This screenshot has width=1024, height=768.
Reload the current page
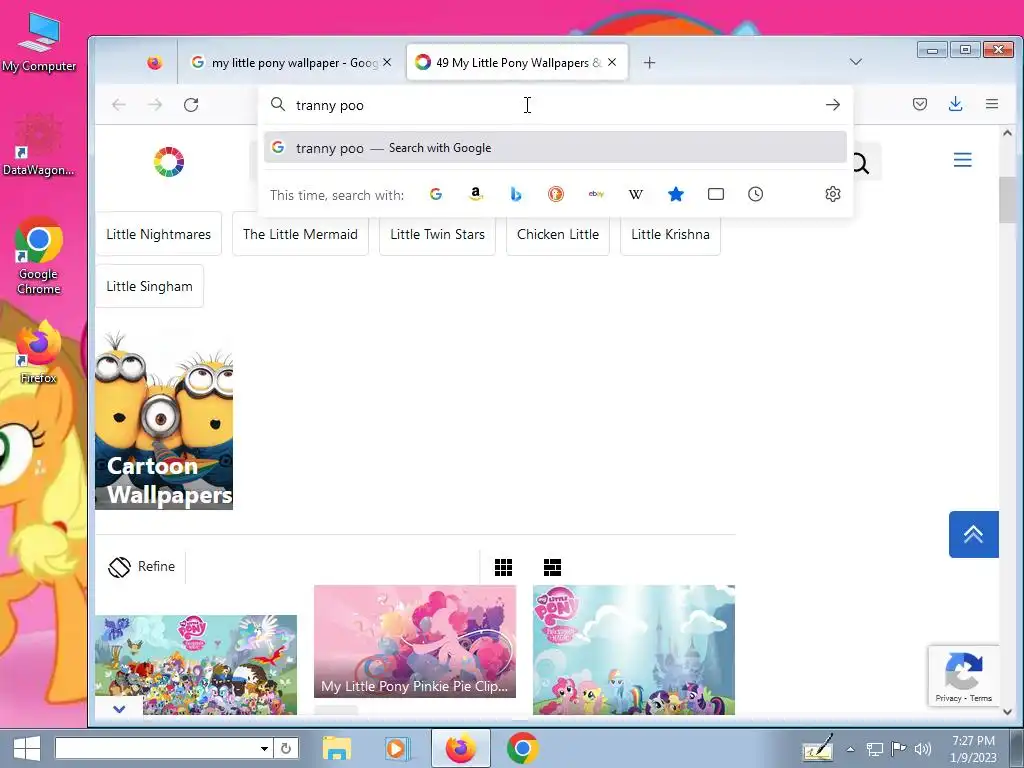191,104
